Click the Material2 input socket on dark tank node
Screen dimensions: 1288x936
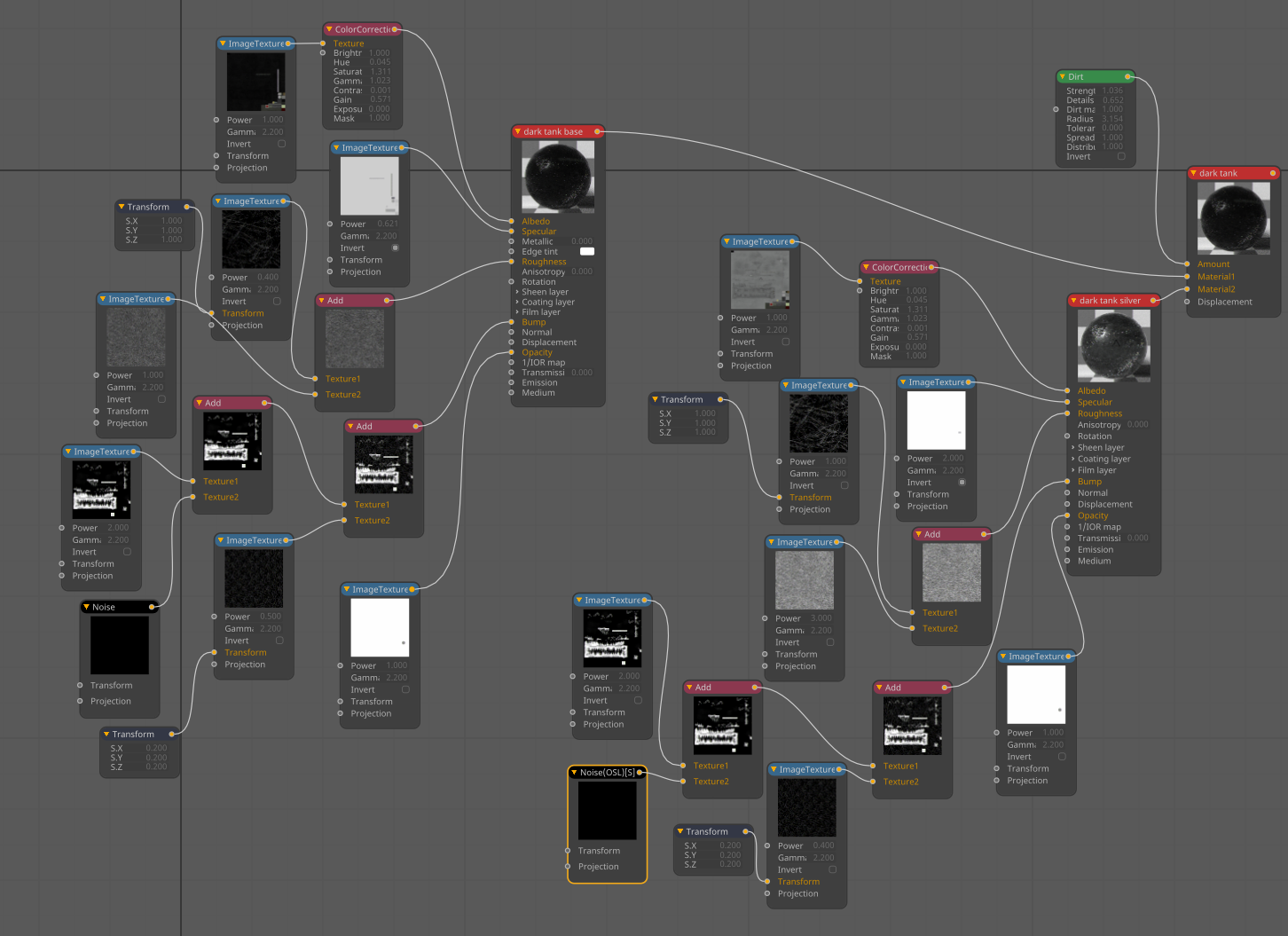(1188, 289)
